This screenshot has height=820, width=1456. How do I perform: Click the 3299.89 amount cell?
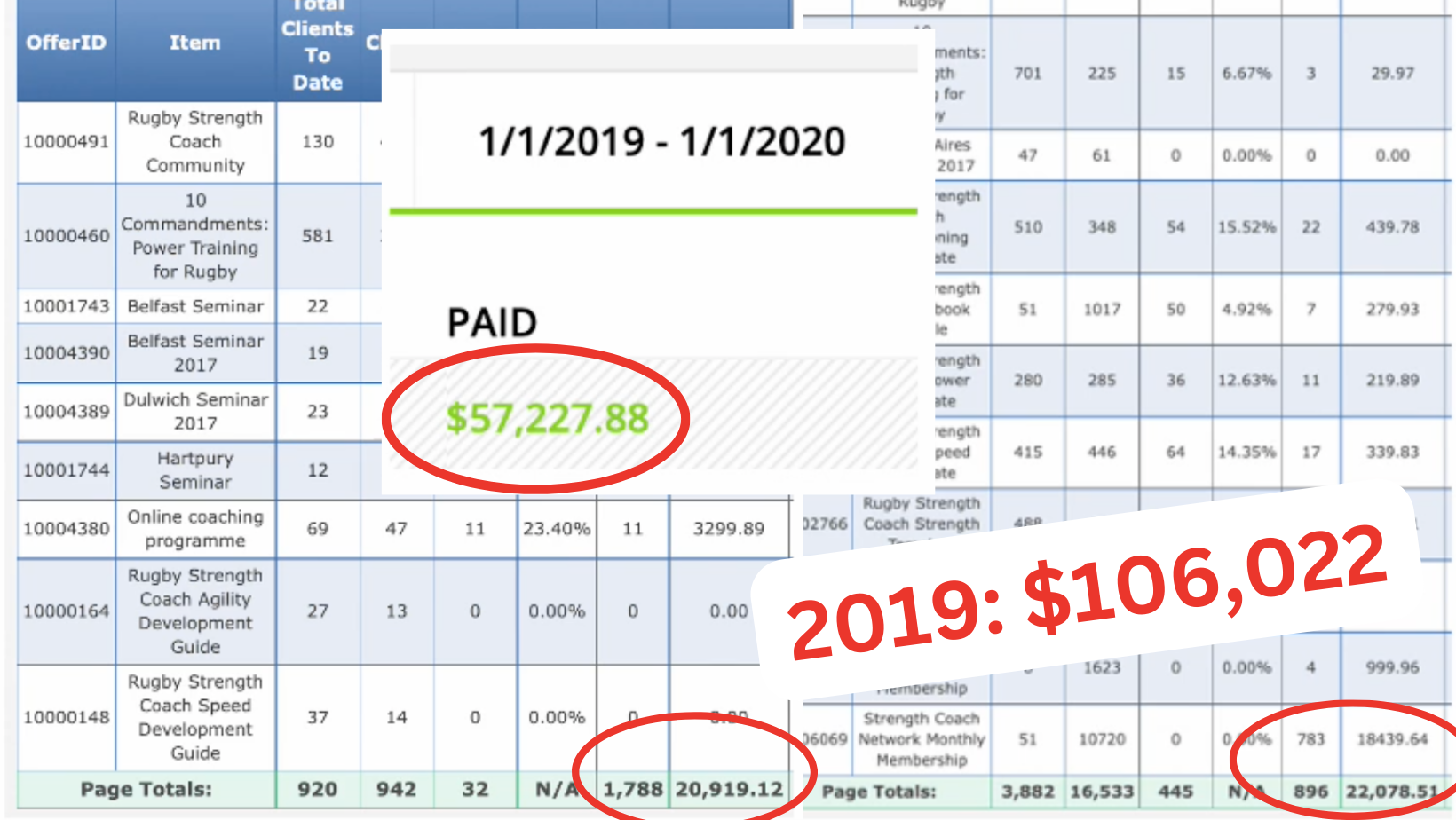pyautogui.click(x=728, y=529)
